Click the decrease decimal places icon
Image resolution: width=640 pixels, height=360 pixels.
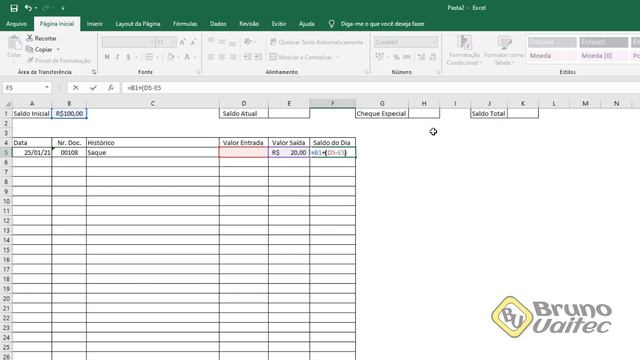433,57
